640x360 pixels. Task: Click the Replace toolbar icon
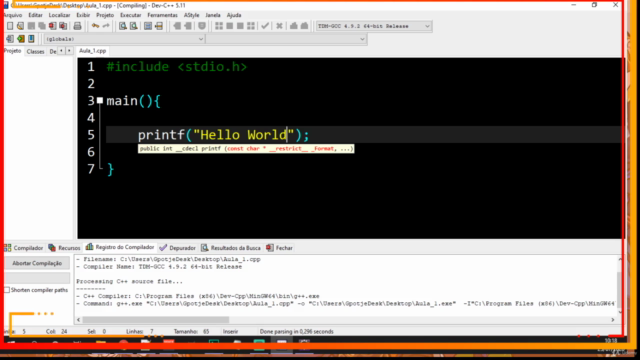tap(133, 26)
